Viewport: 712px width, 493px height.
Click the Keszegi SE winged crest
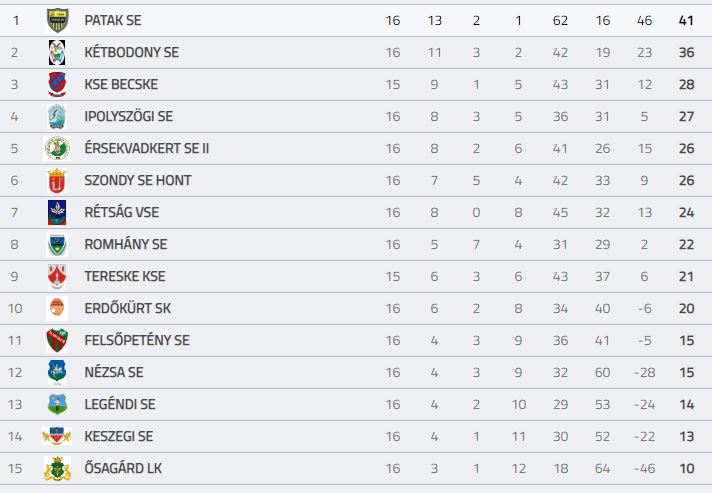click(x=57, y=437)
